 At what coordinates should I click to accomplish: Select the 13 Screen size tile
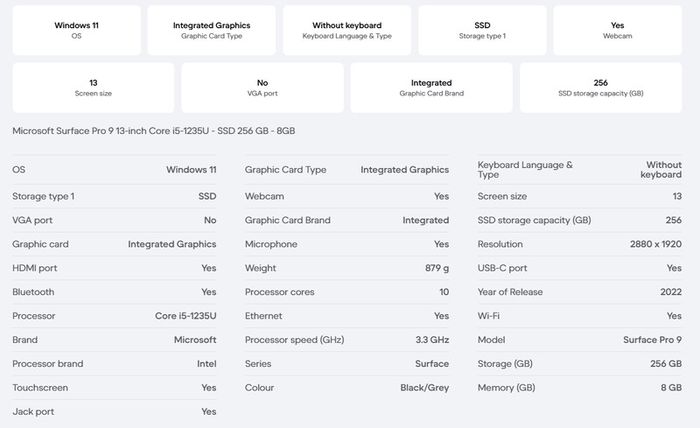pos(93,87)
